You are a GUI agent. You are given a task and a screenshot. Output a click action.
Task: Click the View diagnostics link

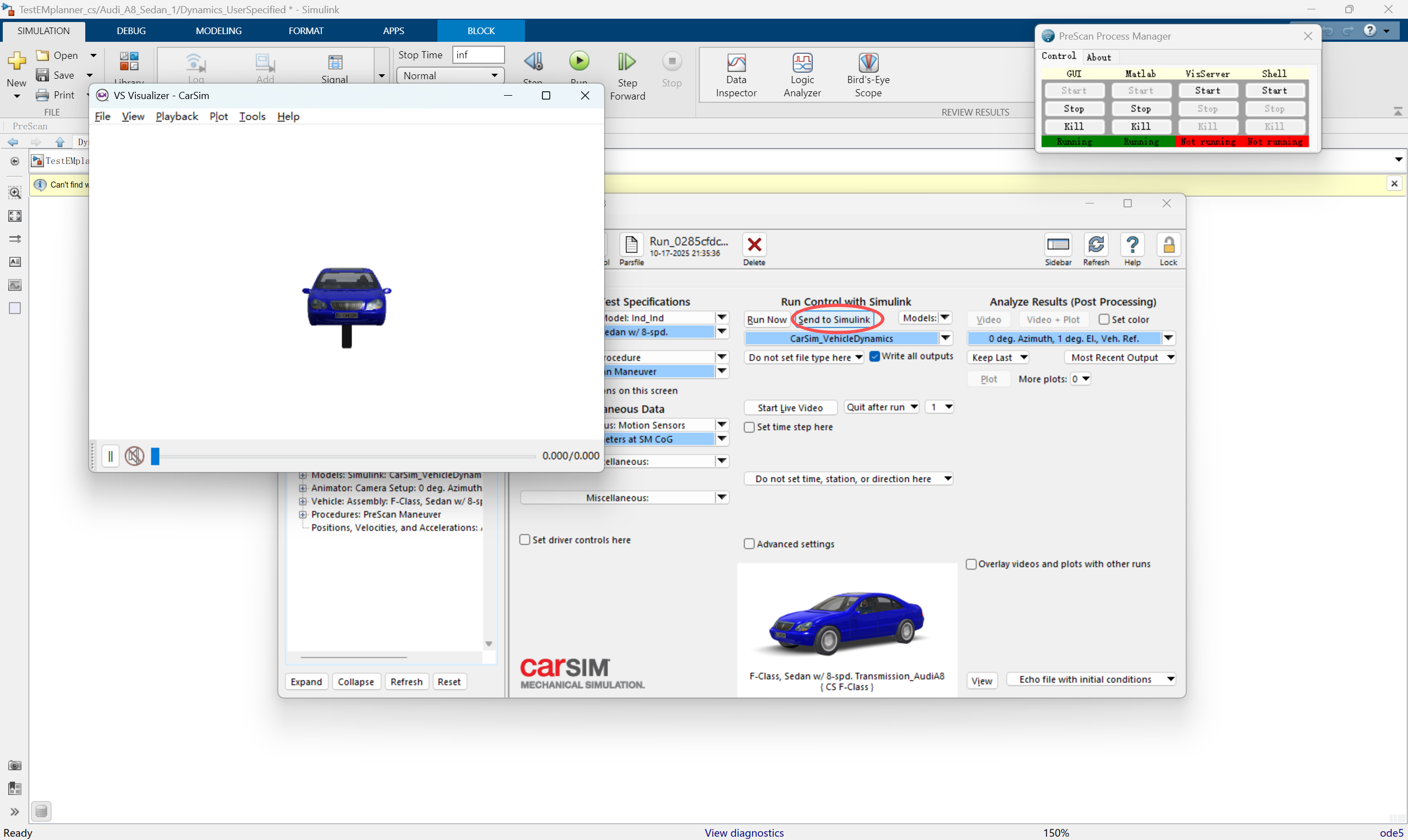click(x=743, y=833)
